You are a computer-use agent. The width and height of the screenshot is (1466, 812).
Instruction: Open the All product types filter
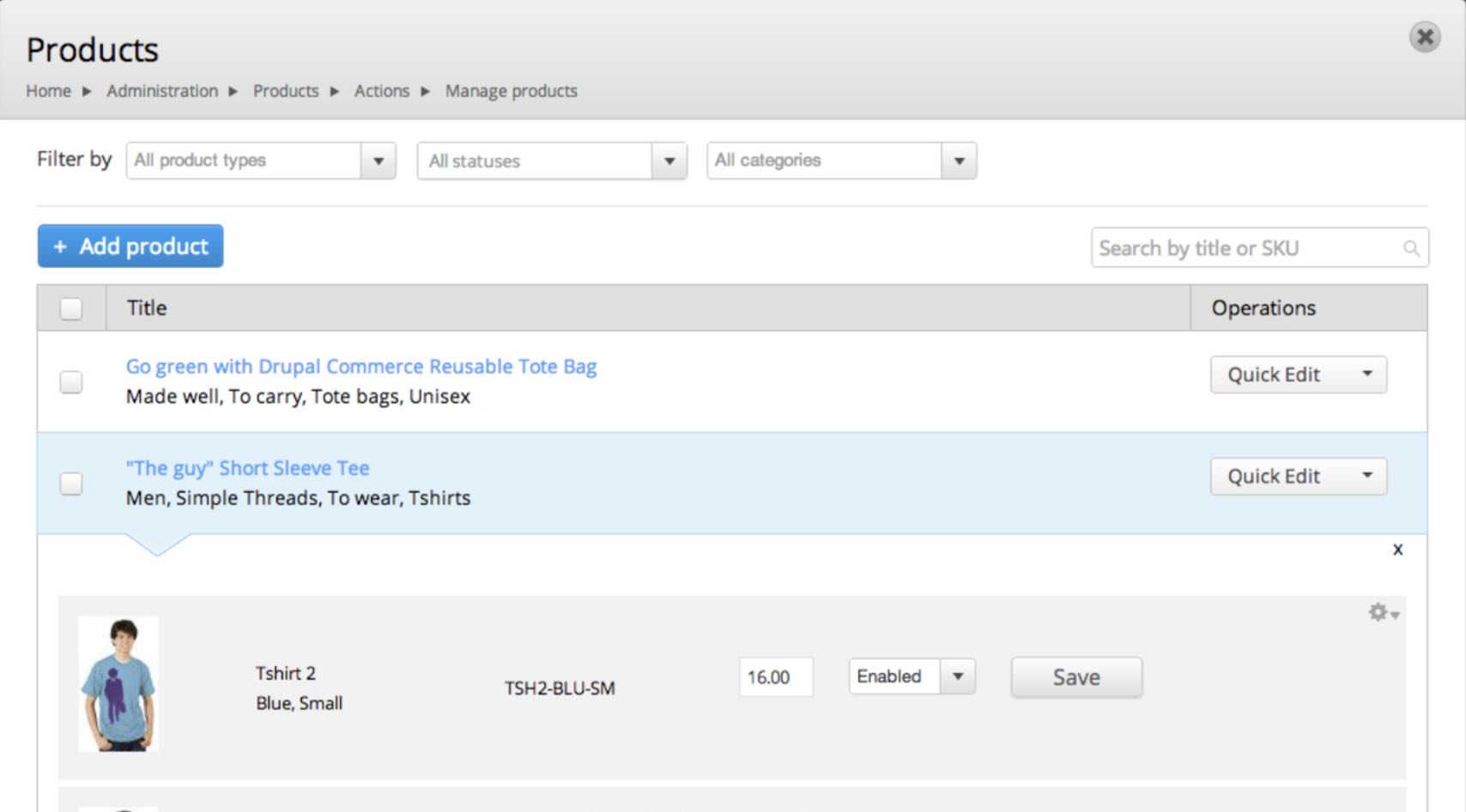pos(261,161)
